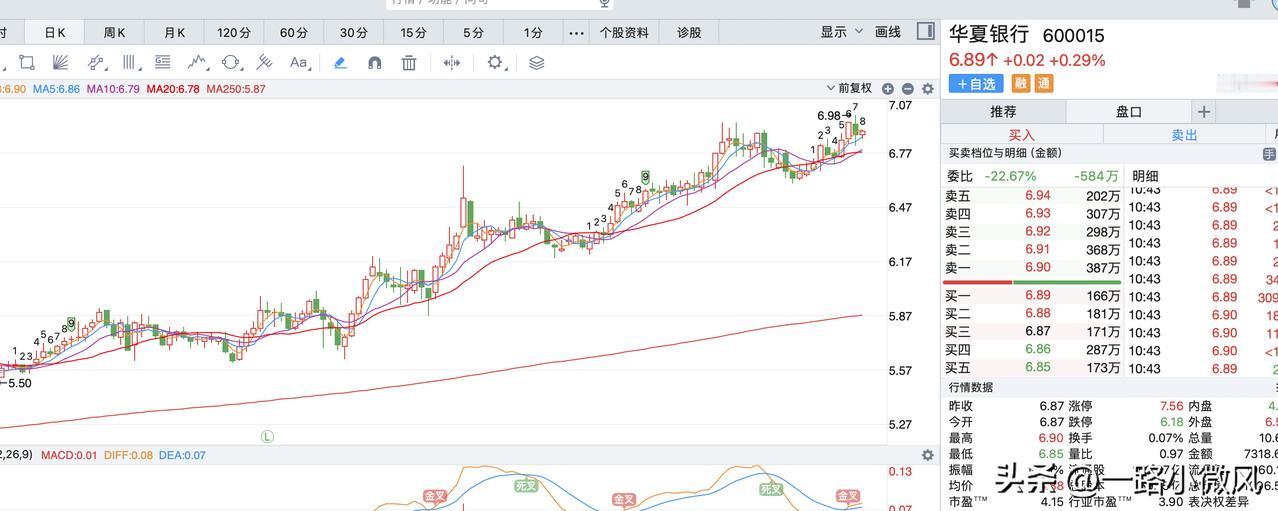Click the MA5:6.86 indicator label
The image size is (1278, 511).
pyautogui.click(x=56, y=89)
